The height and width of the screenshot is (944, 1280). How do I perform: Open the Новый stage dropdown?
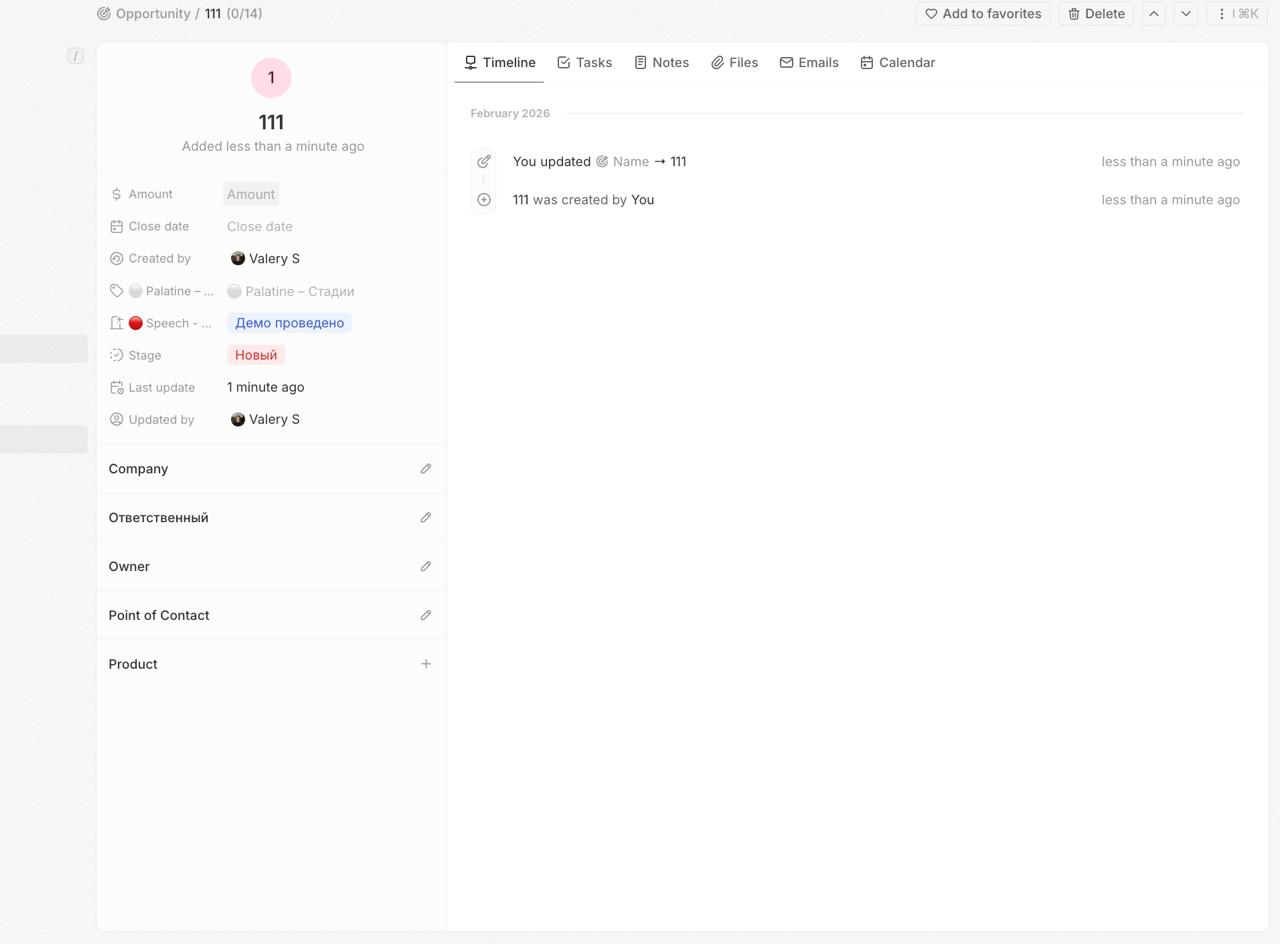point(256,355)
